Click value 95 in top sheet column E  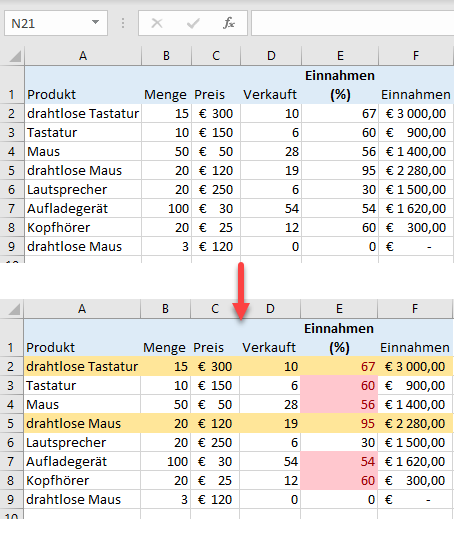(x=340, y=170)
